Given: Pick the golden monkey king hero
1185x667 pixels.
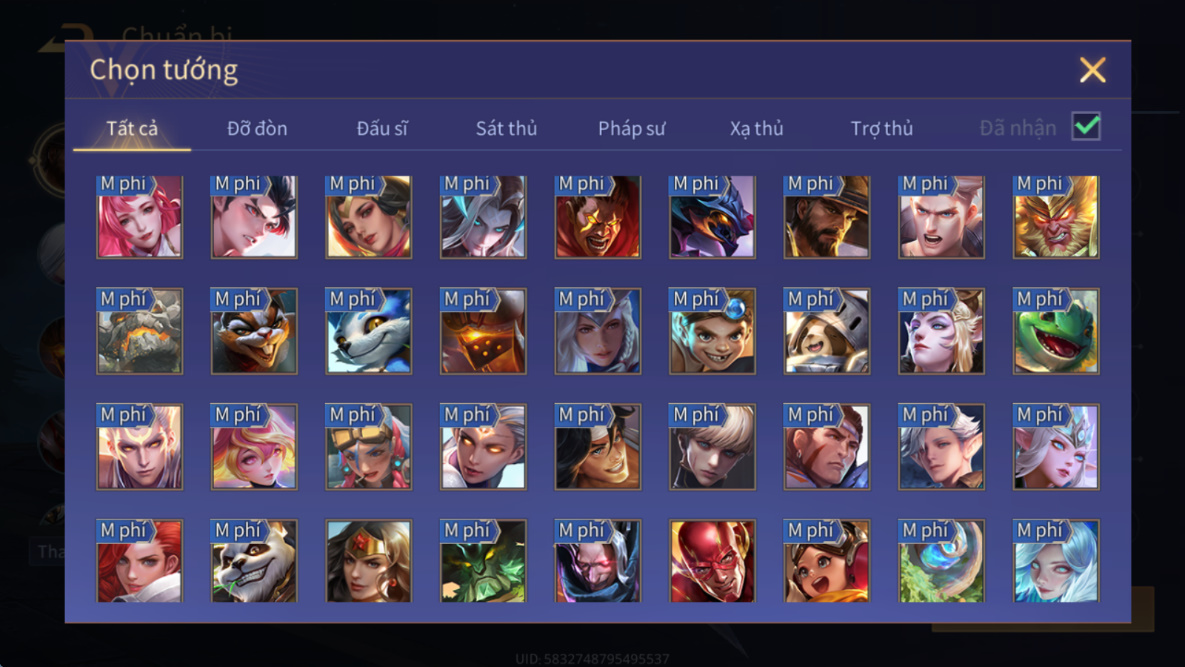Looking at the screenshot, I should tap(1056, 217).
